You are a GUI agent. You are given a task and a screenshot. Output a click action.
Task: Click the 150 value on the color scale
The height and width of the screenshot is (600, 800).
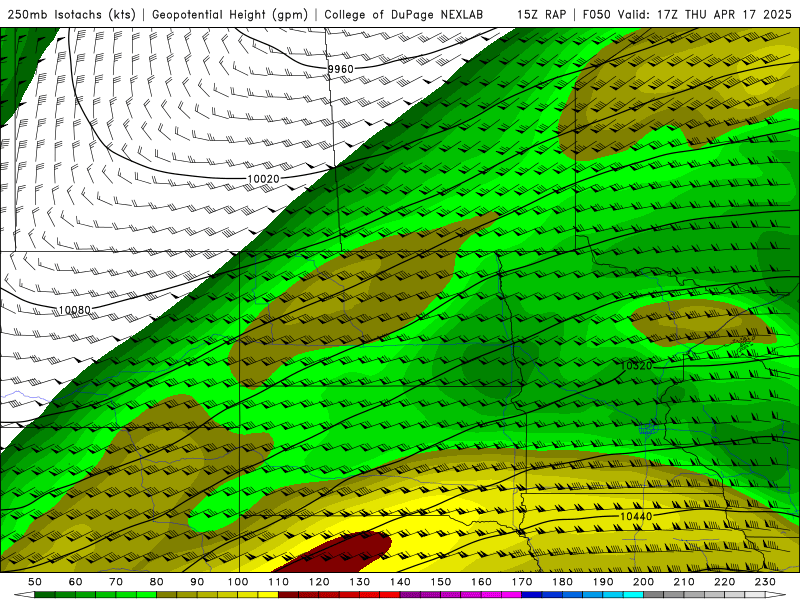441,582
